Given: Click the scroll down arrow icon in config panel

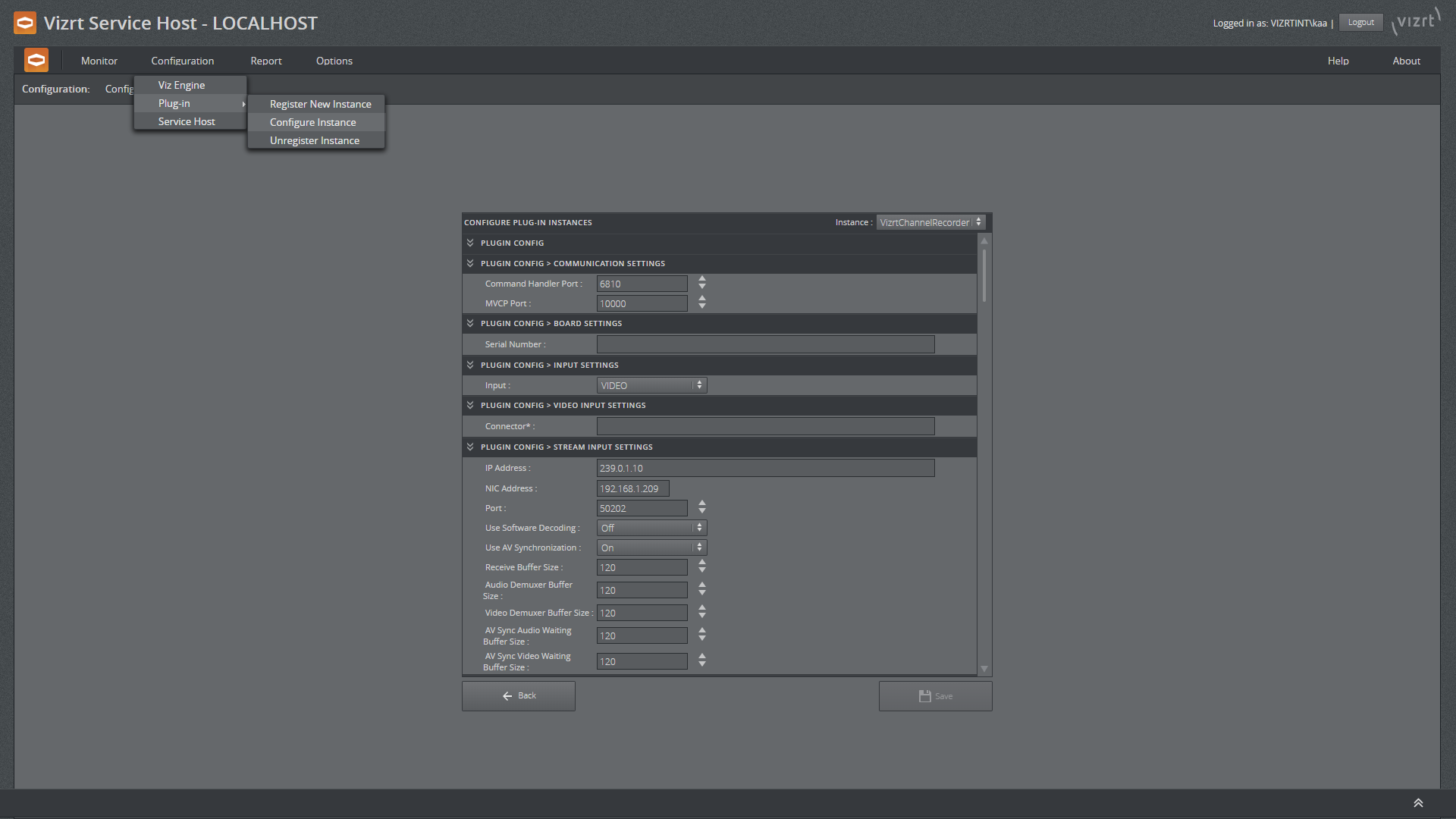Looking at the screenshot, I should (984, 669).
